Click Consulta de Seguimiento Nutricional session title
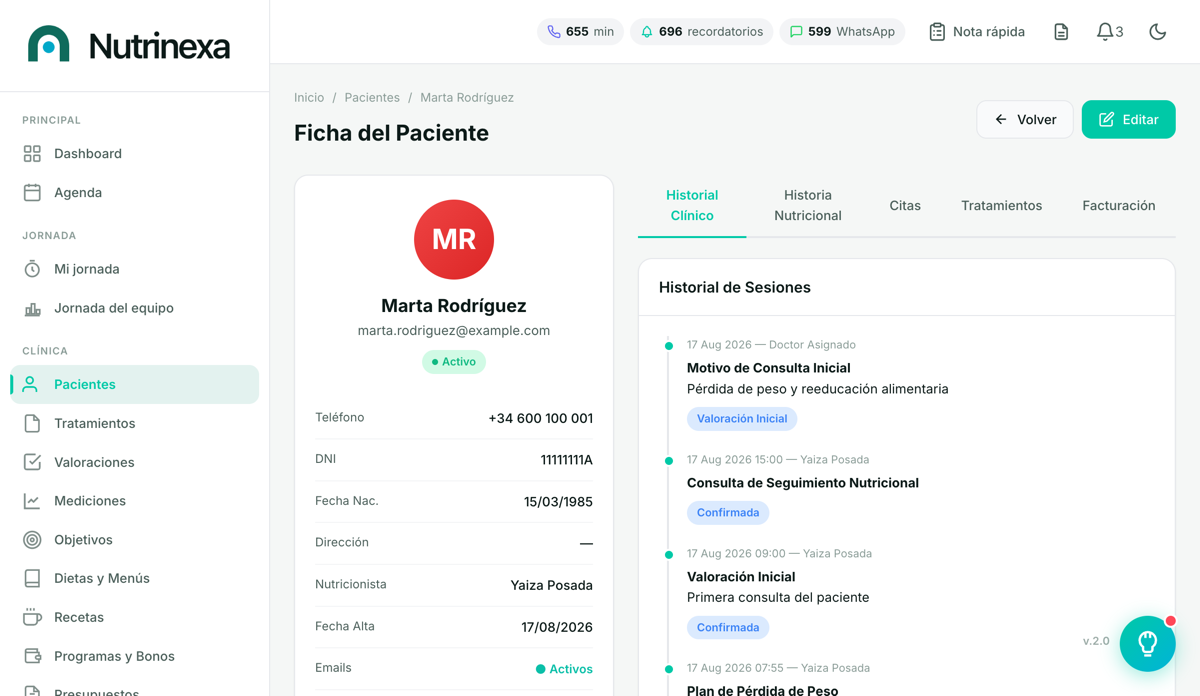1200x696 pixels. [x=803, y=483]
